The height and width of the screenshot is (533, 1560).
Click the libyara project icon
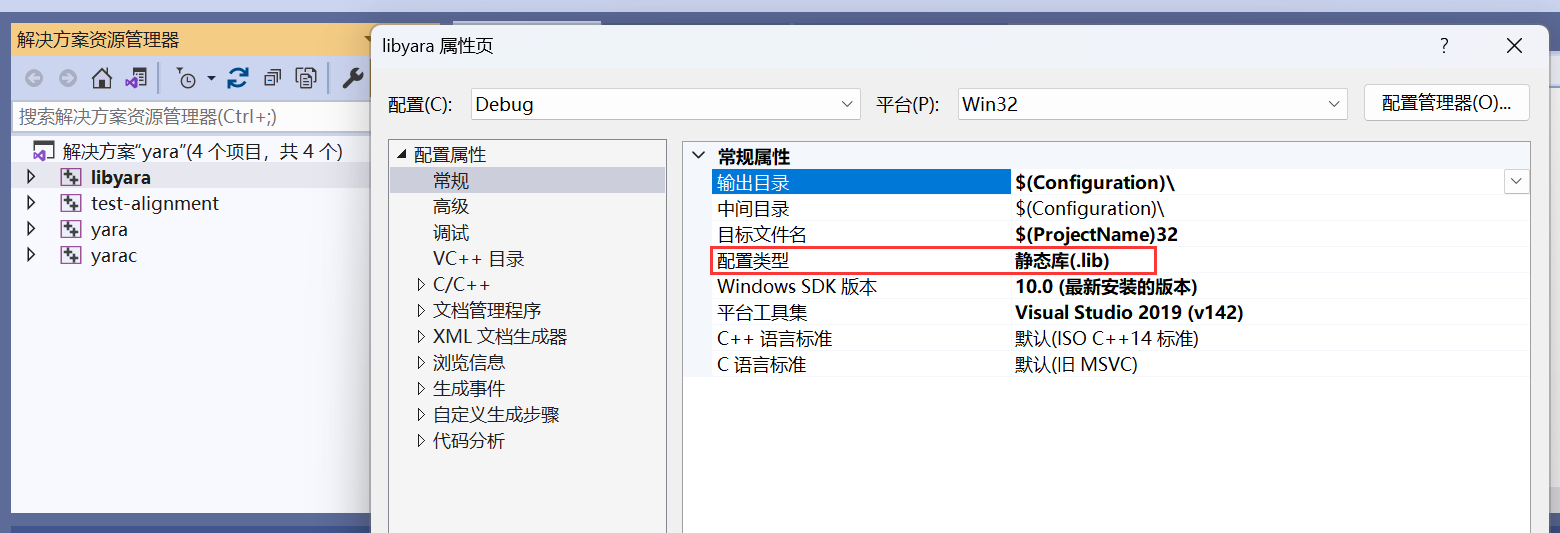(71, 178)
